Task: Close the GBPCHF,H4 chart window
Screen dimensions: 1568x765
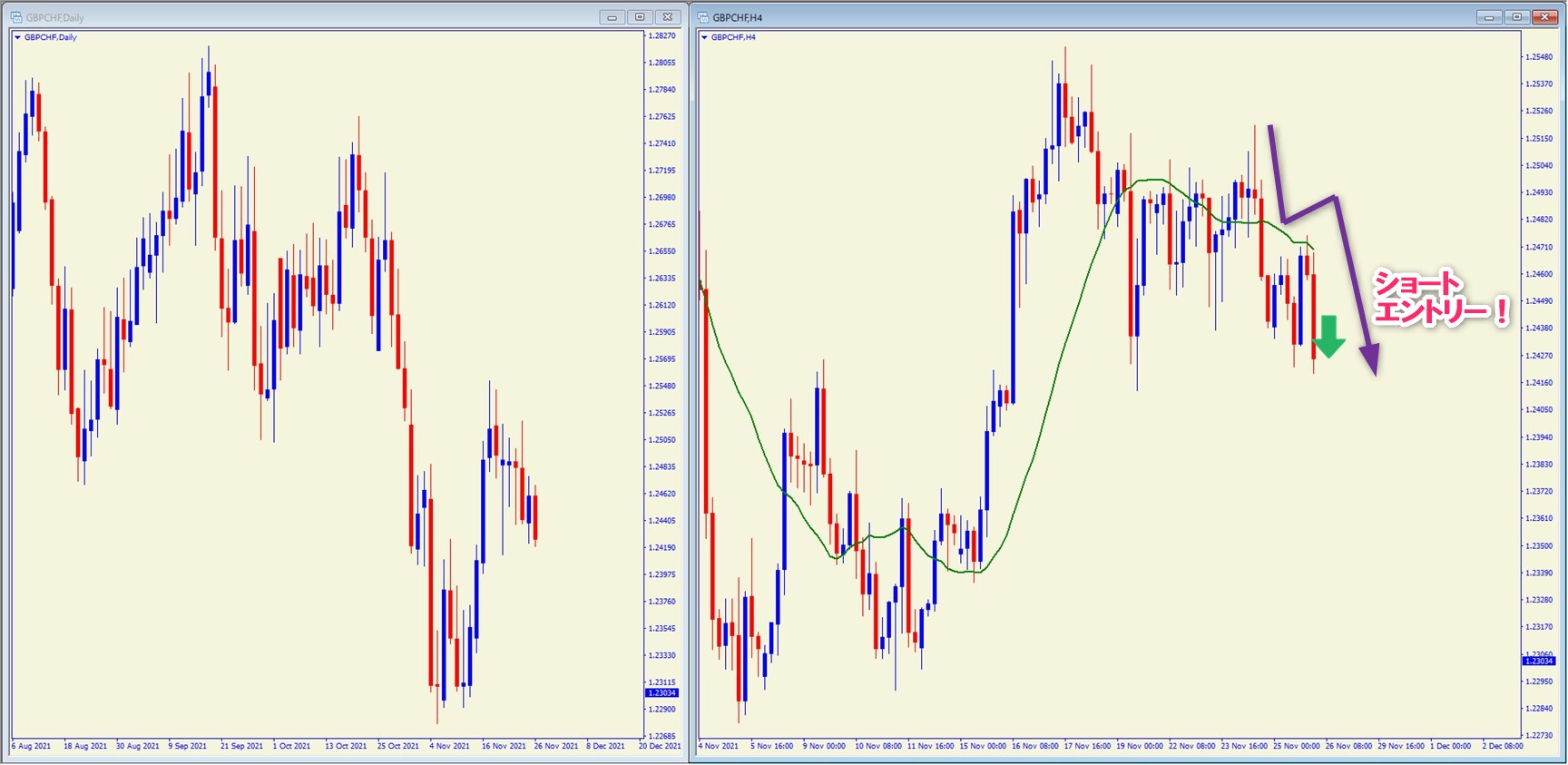Action: coord(1544,17)
